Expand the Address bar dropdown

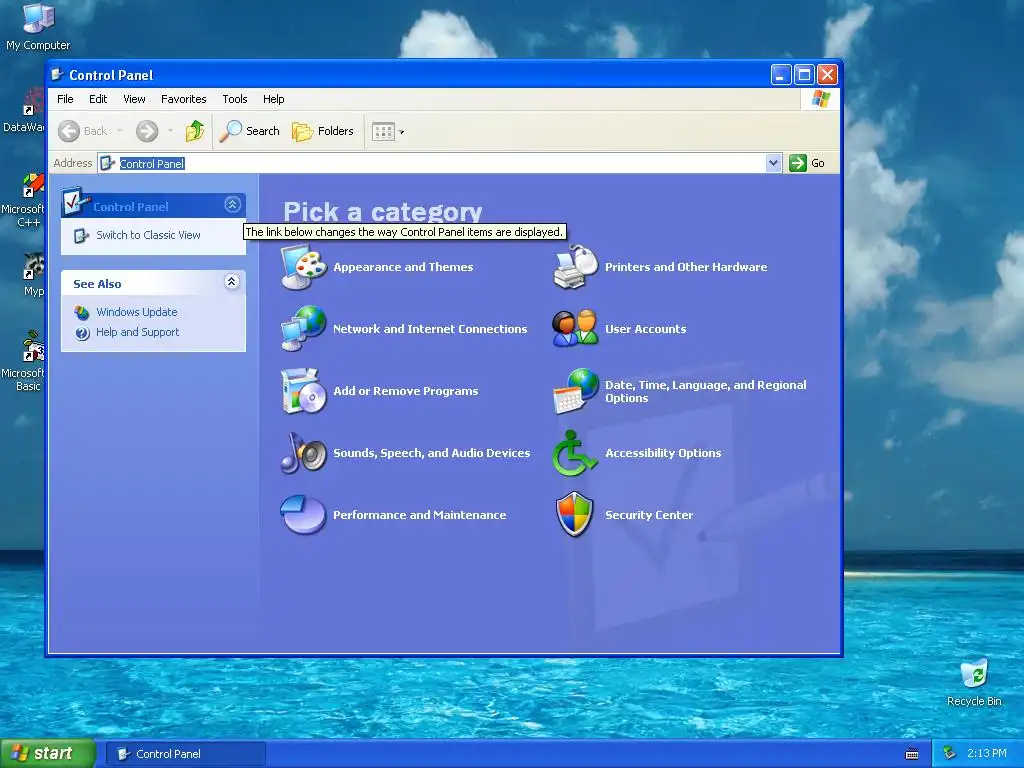773,163
